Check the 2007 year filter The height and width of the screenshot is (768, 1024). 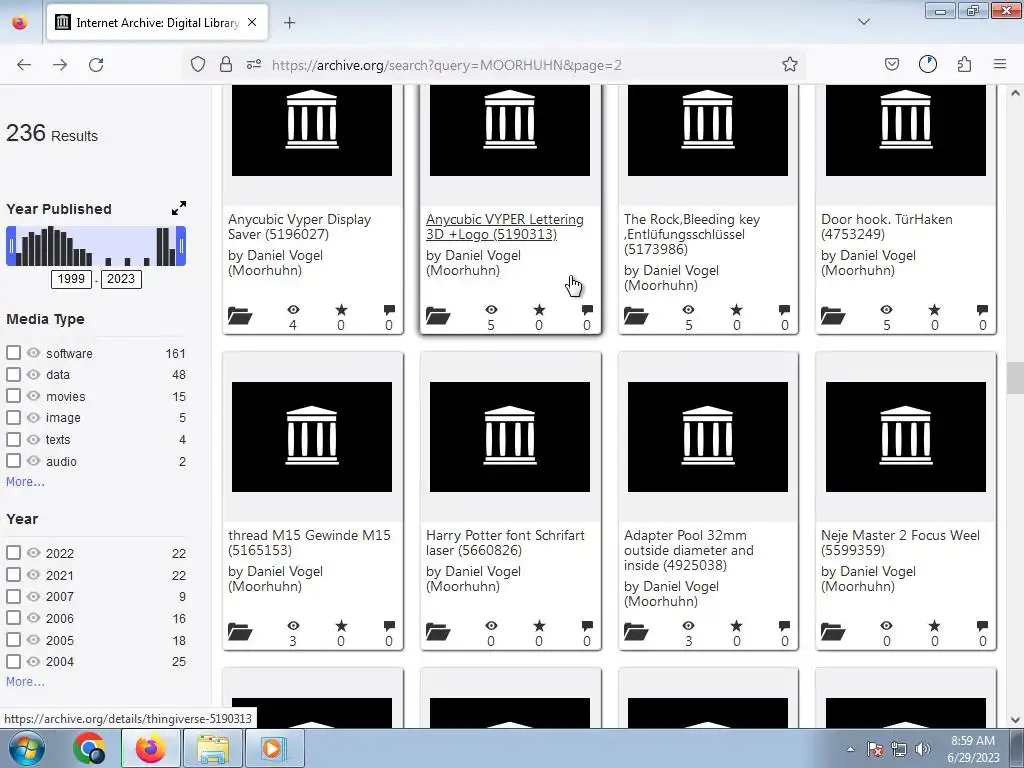click(x=13, y=596)
